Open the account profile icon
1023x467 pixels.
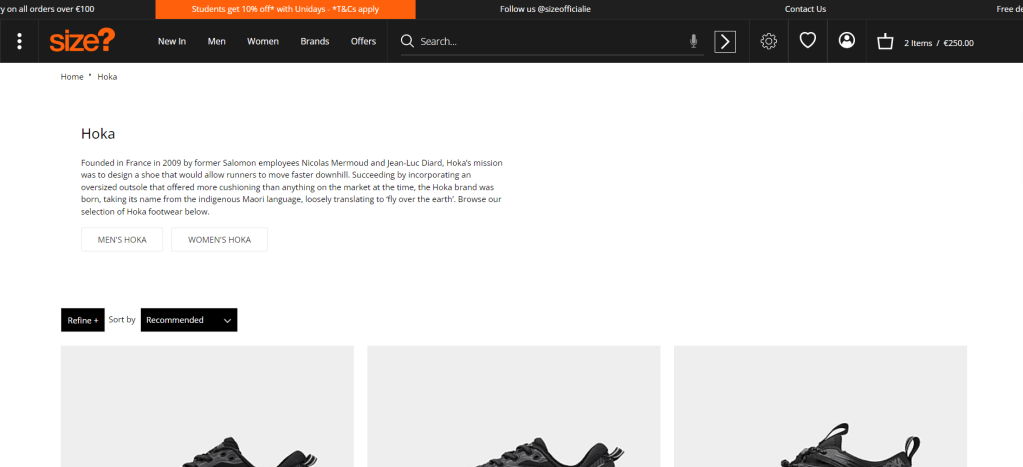847,41
